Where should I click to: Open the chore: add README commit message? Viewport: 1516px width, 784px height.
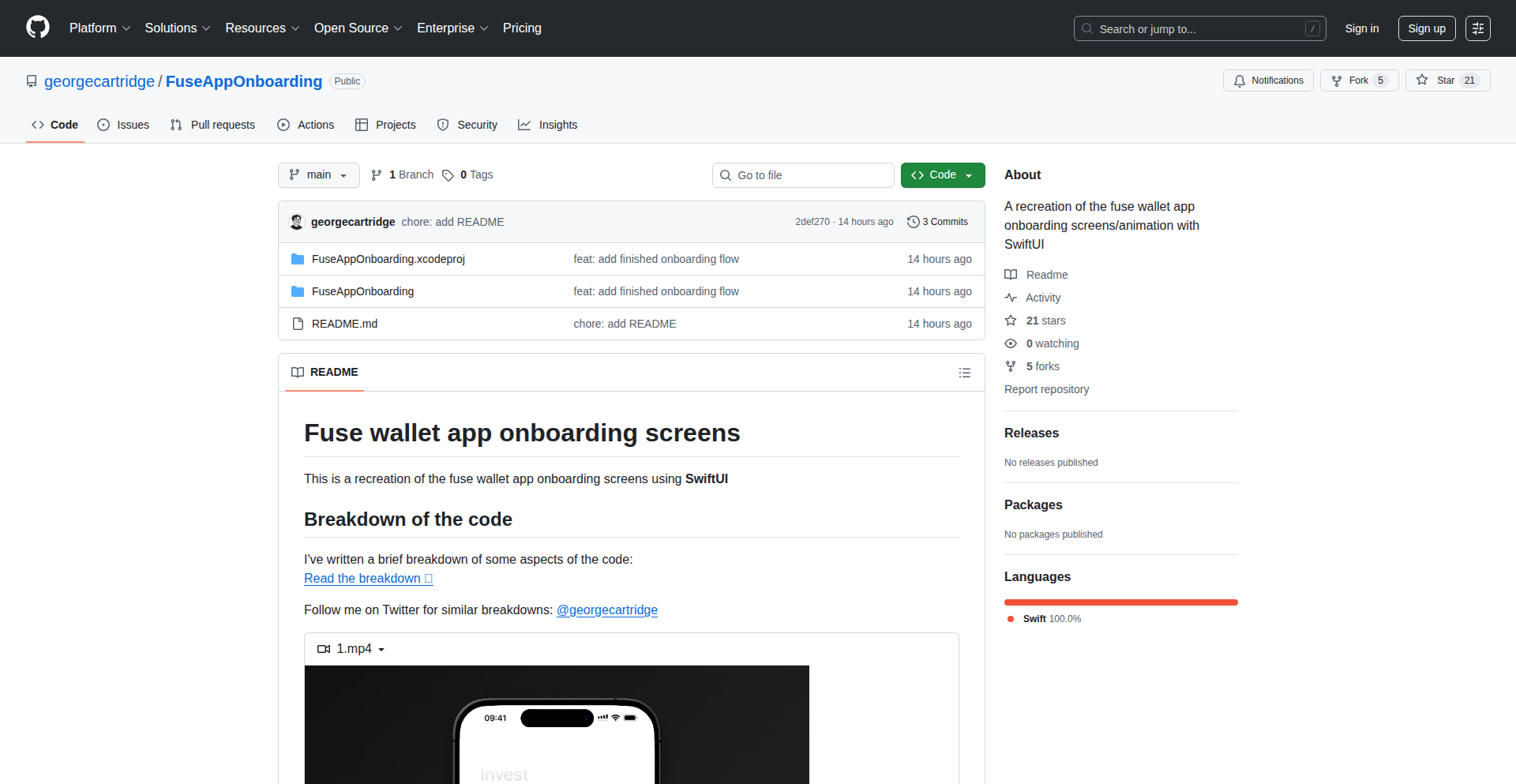(x=452, y=222)
